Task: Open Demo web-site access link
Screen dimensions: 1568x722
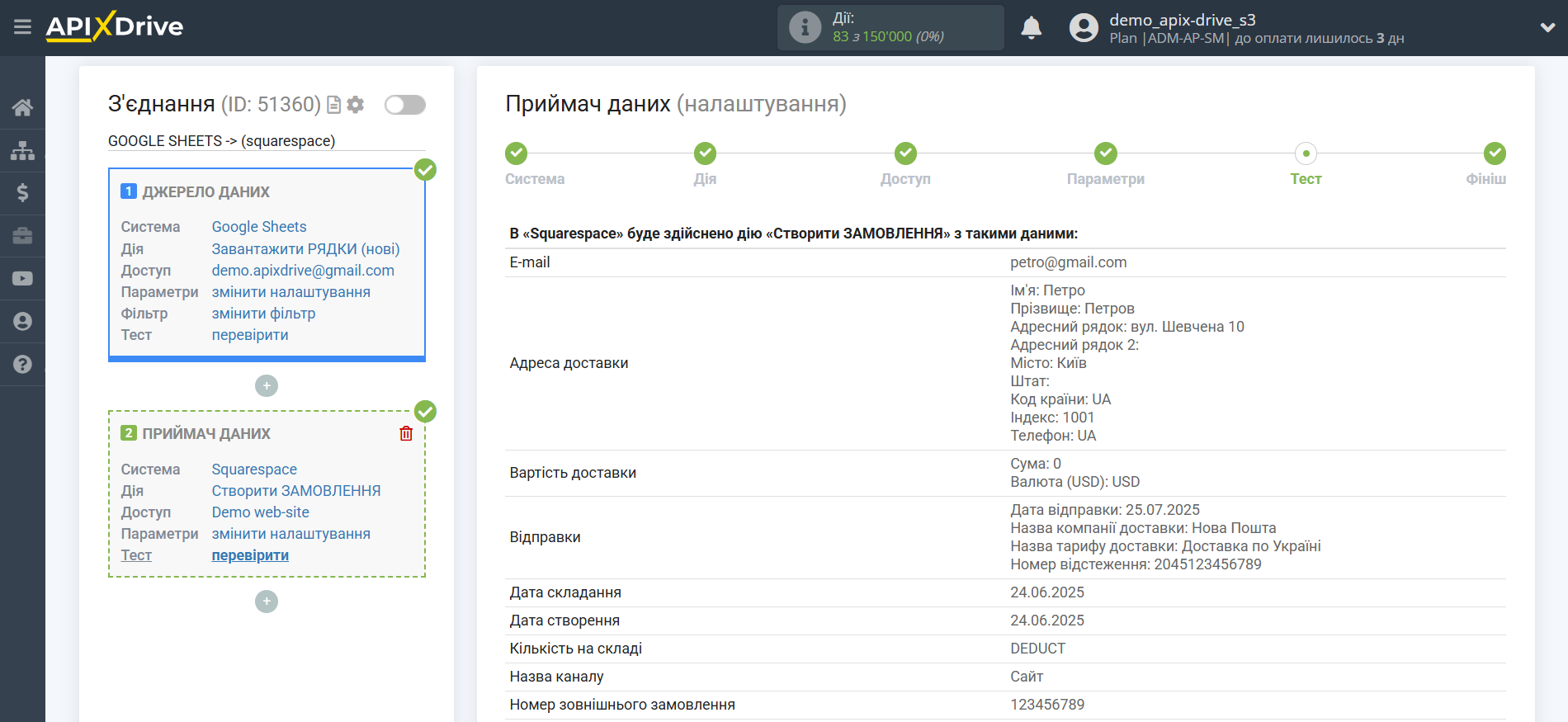Action: pos(261,512)
